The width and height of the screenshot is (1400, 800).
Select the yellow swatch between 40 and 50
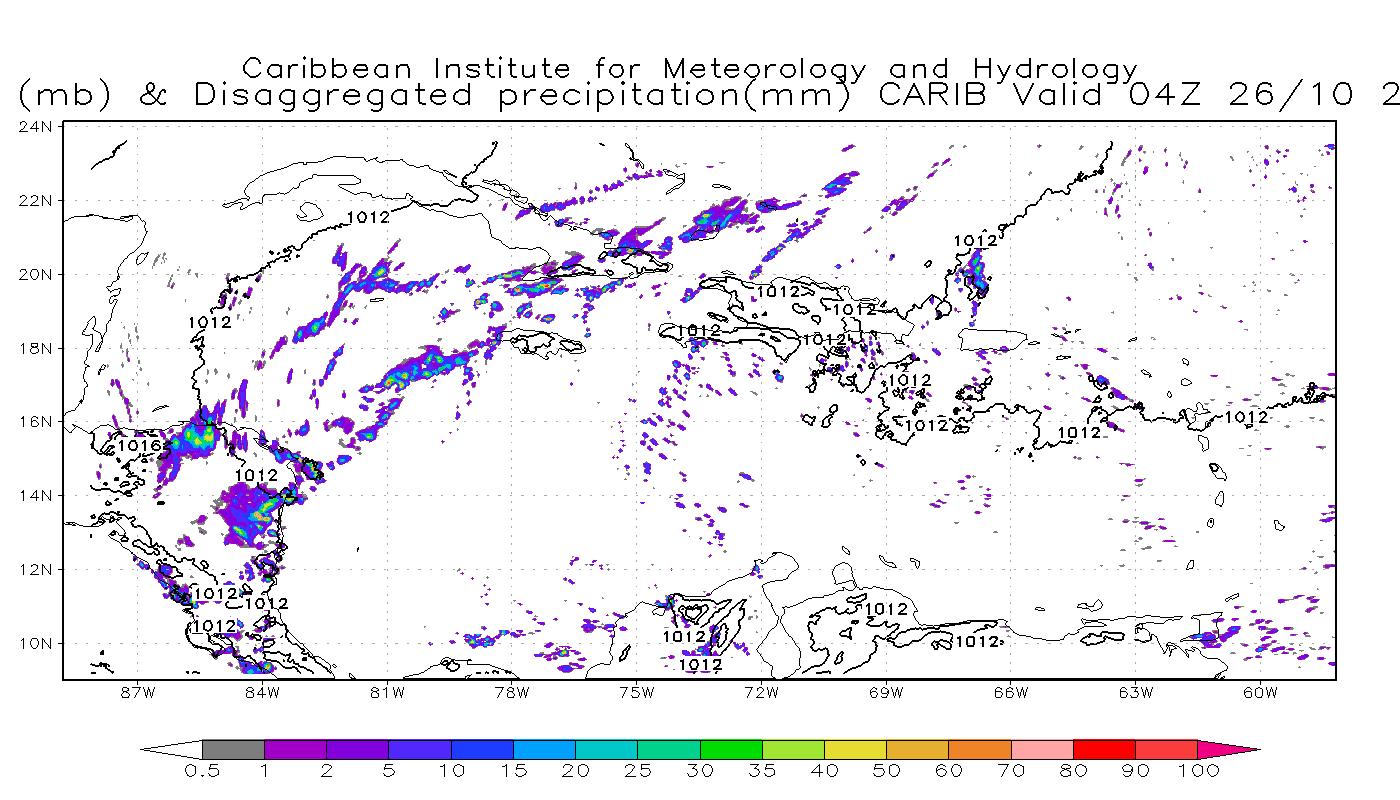pos(855,749)
